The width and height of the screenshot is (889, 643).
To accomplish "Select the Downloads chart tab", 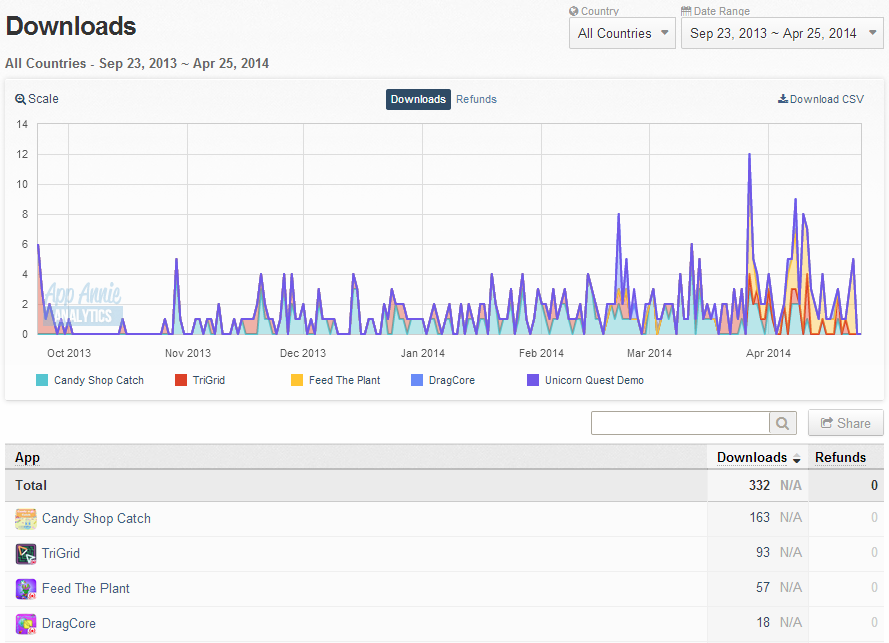I will coord(418,99).
